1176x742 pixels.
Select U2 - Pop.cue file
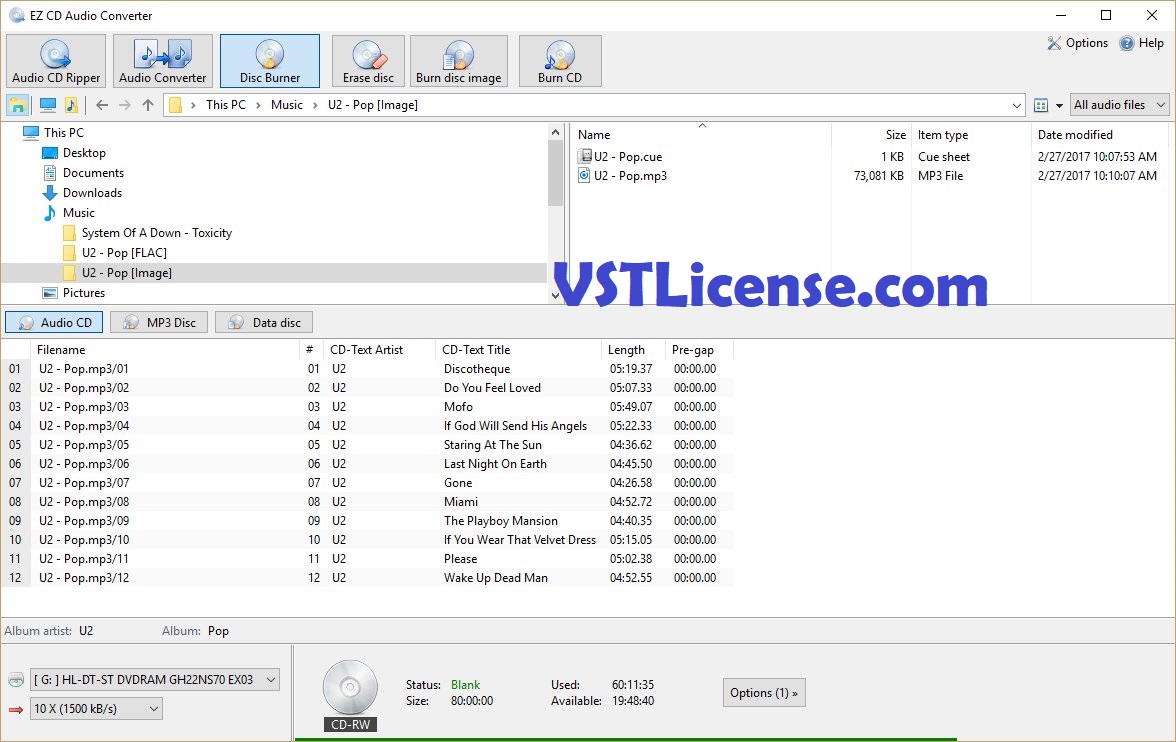point(628,157)
